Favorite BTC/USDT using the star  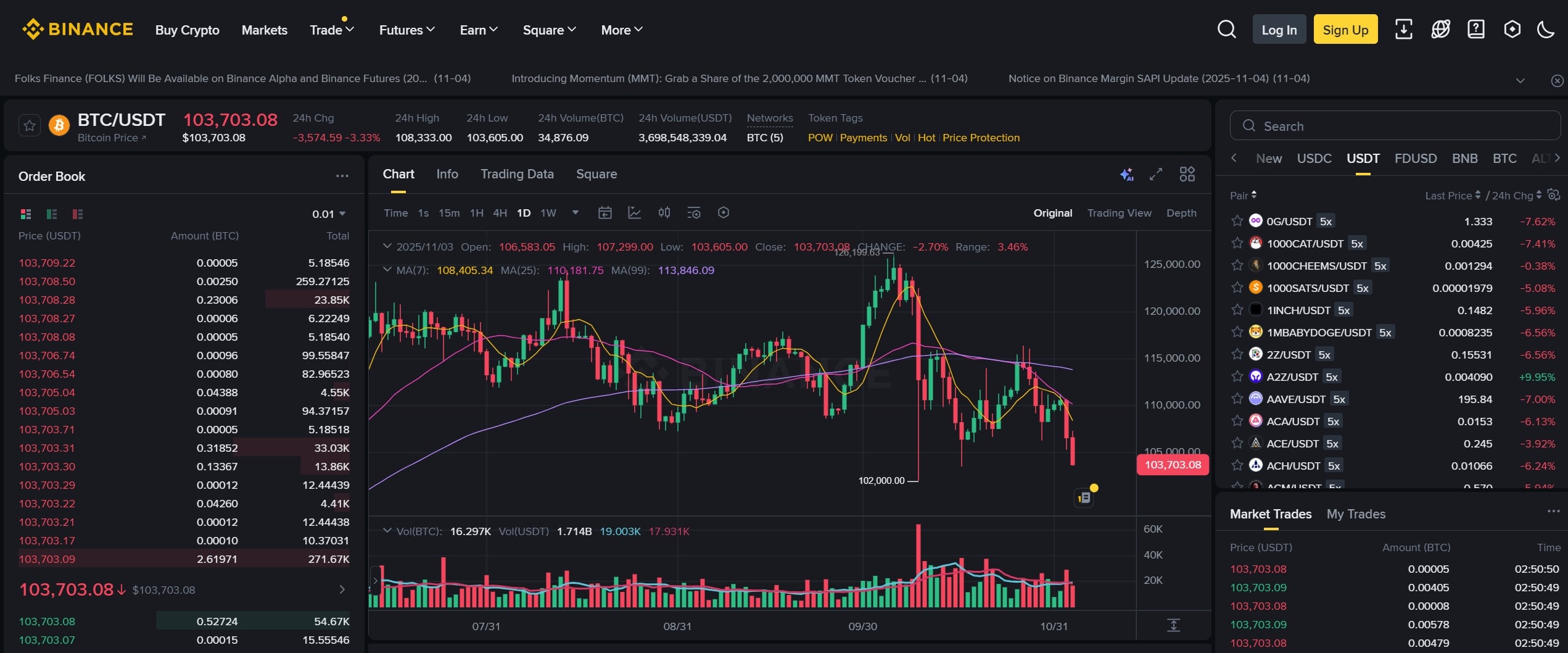[x=29, y=125]
